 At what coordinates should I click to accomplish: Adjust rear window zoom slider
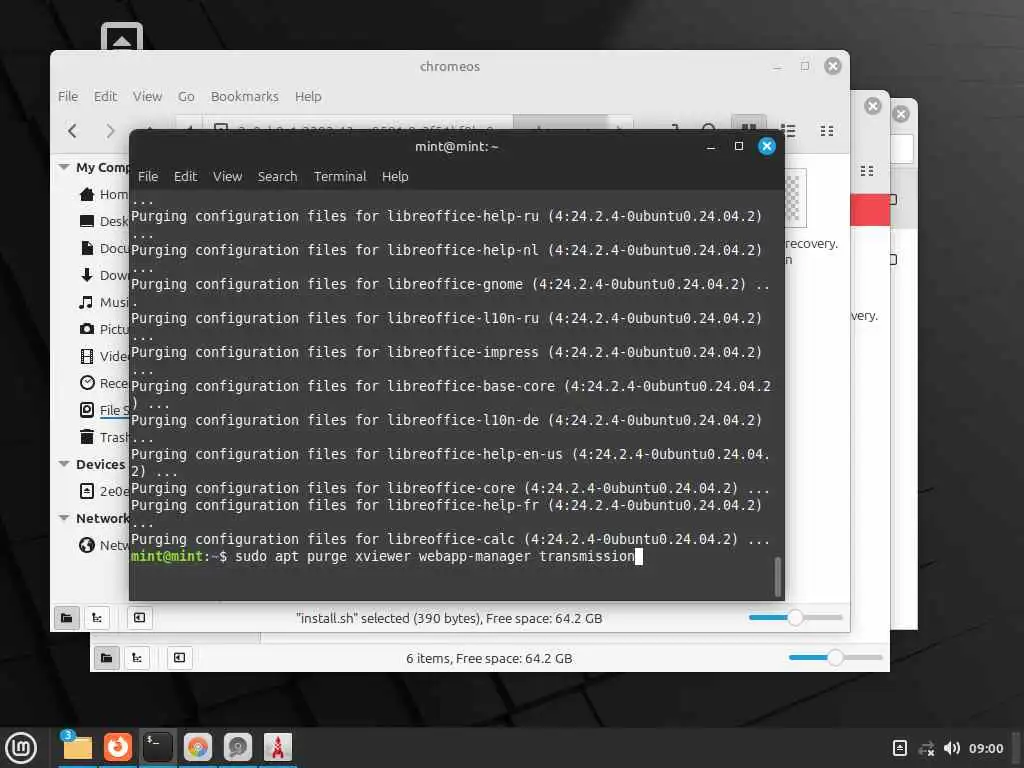pos(835,658)
